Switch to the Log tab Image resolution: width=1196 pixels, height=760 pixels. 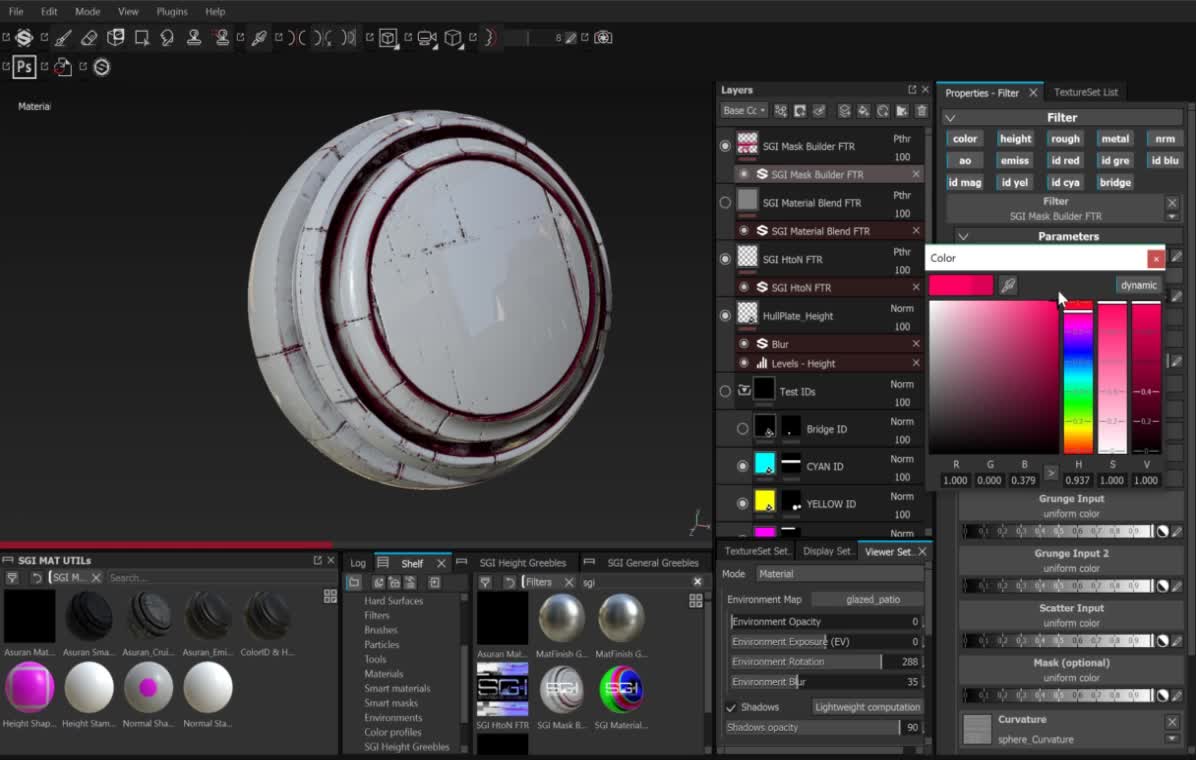pyautogui.click(x=358, y=563)
